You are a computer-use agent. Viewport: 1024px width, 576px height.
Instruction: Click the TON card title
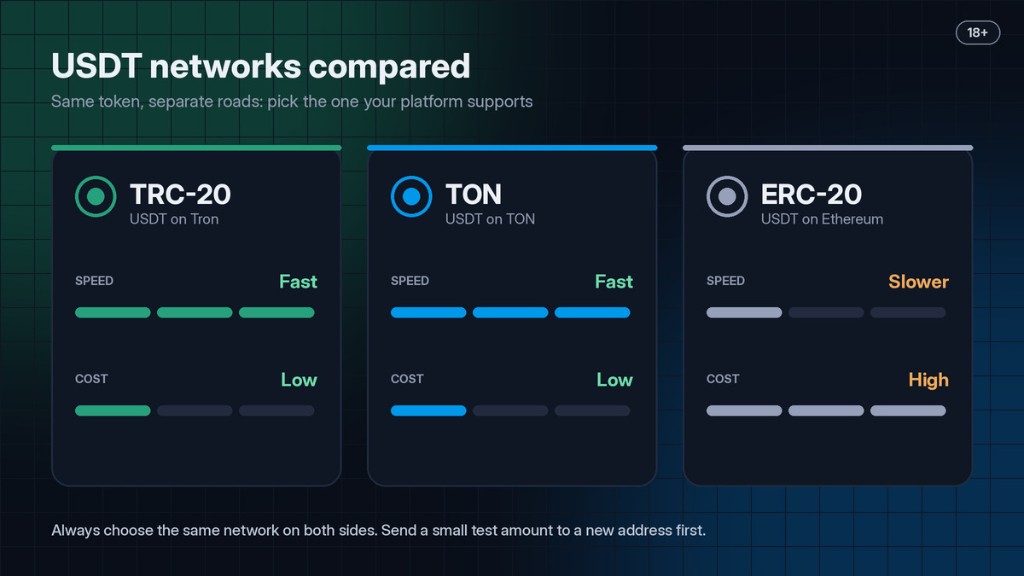click(x=473, y=195)
